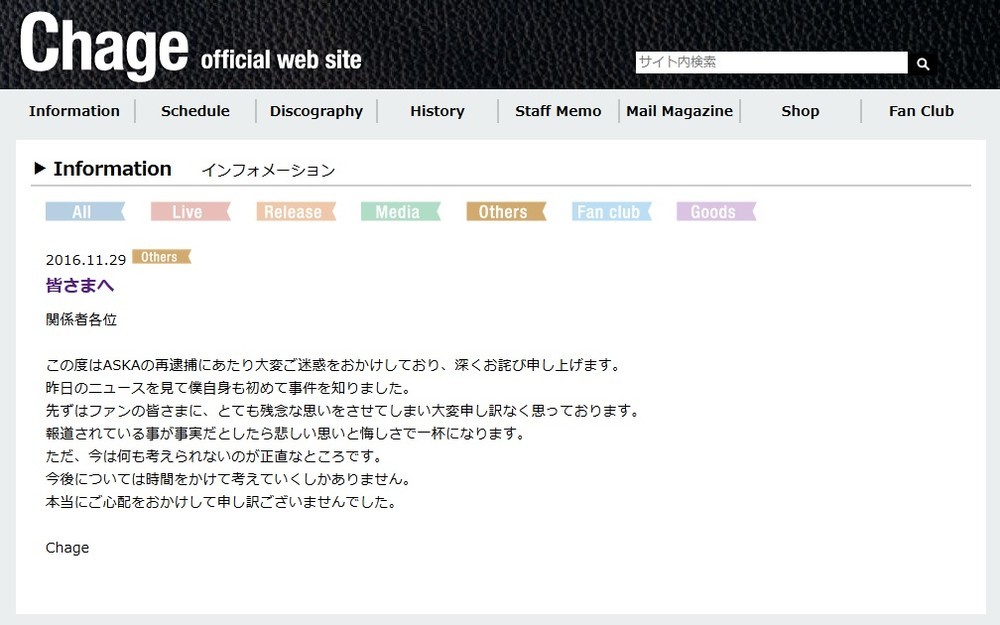Click the black triangle beside Information heading
Screen dimensions: 1000x625
[x=40, y=168]
